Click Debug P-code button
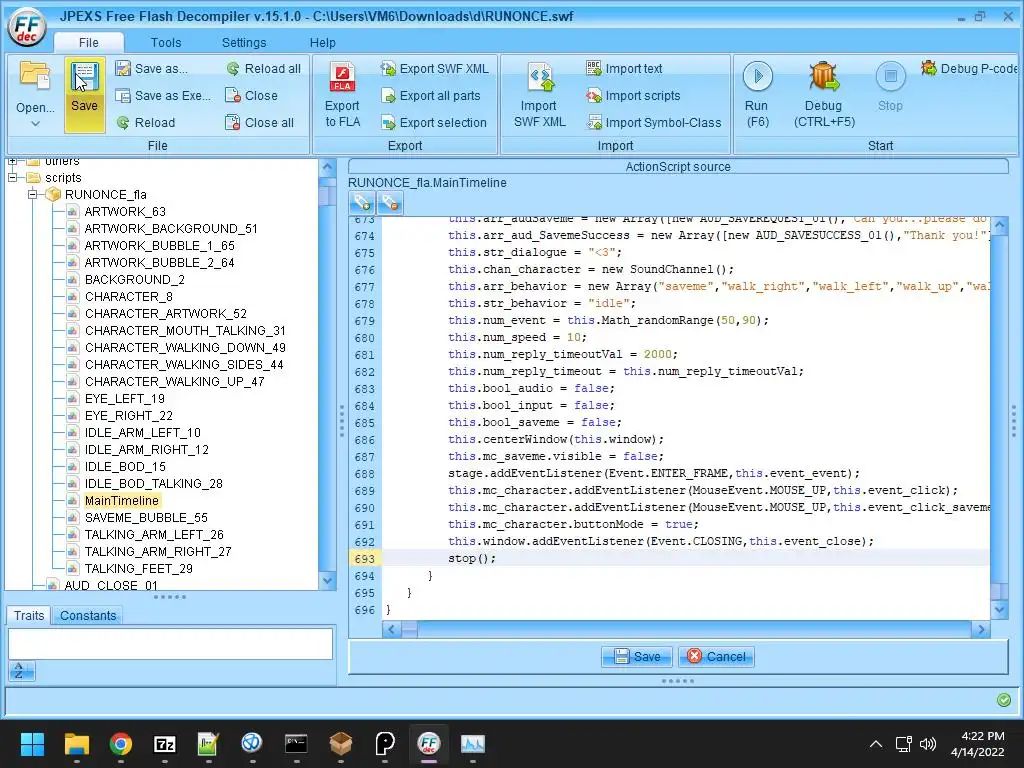The image size is (1024, 768). click(x=968, y=69)
